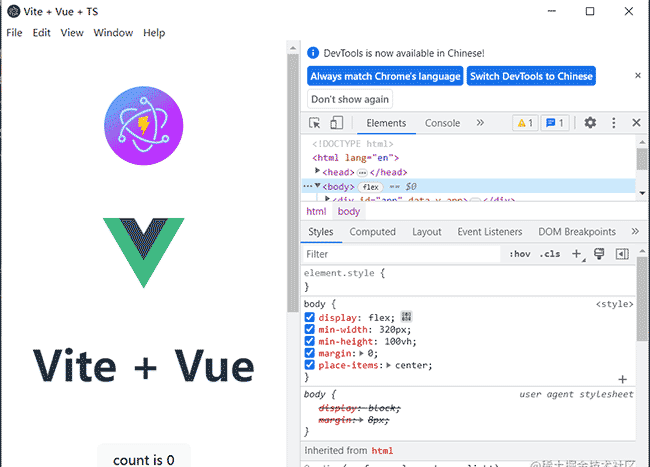Collapse the body element node
Screen dimensions: 650x467
pyautogui.click(x=318, y=186)
